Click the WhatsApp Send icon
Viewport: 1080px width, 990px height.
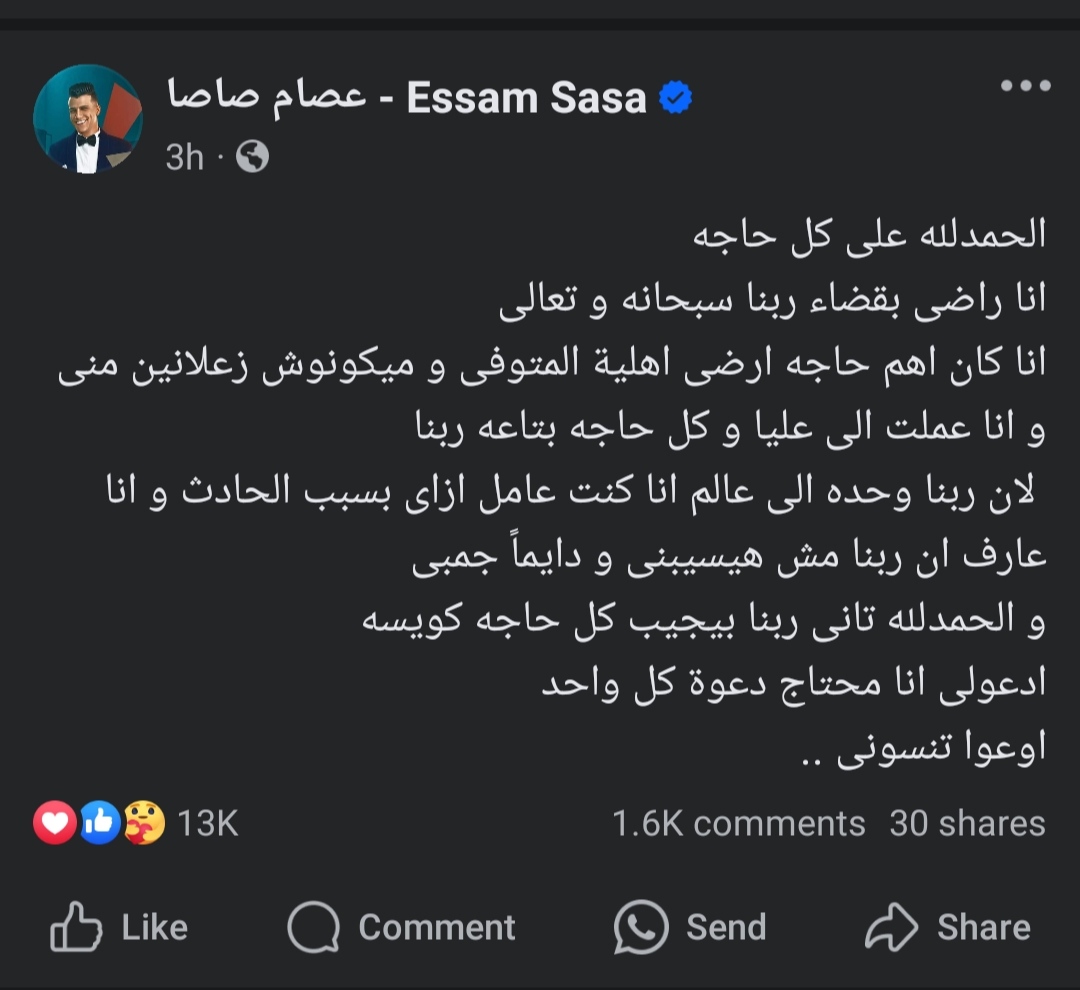click(640, 927)
